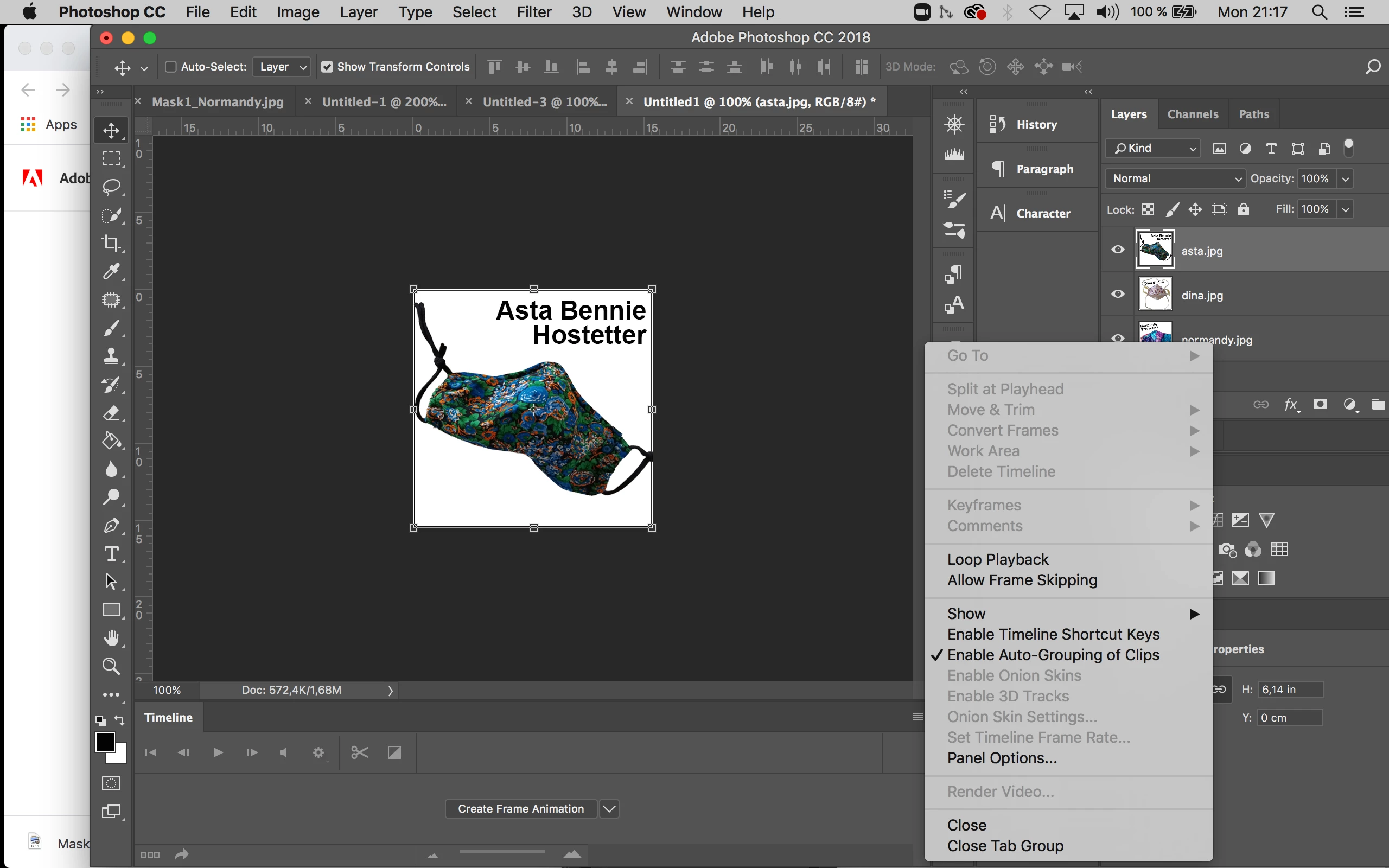This screenshot has height=868, width=1389.
Task: Click the black foreground color swatch
Action: 105,742
